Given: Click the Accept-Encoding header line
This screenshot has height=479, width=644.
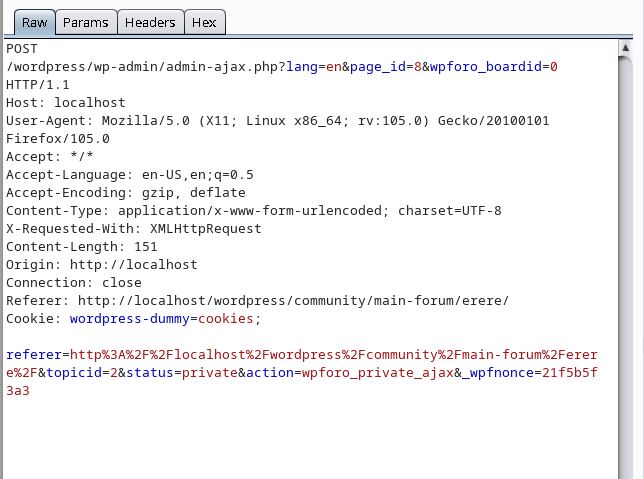Looking at the screenshot, I should 126,193.
